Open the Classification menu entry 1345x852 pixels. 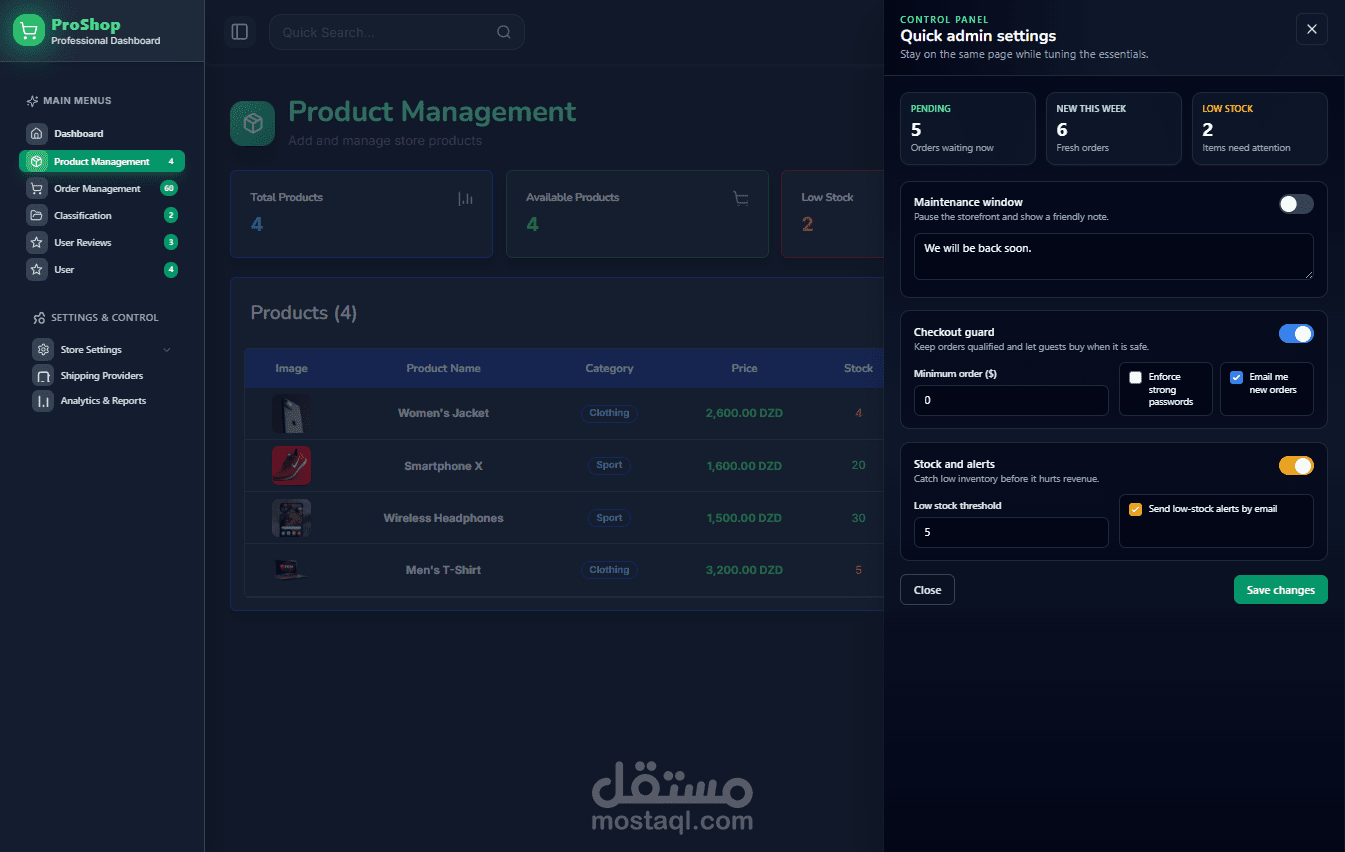pos(102,216)
